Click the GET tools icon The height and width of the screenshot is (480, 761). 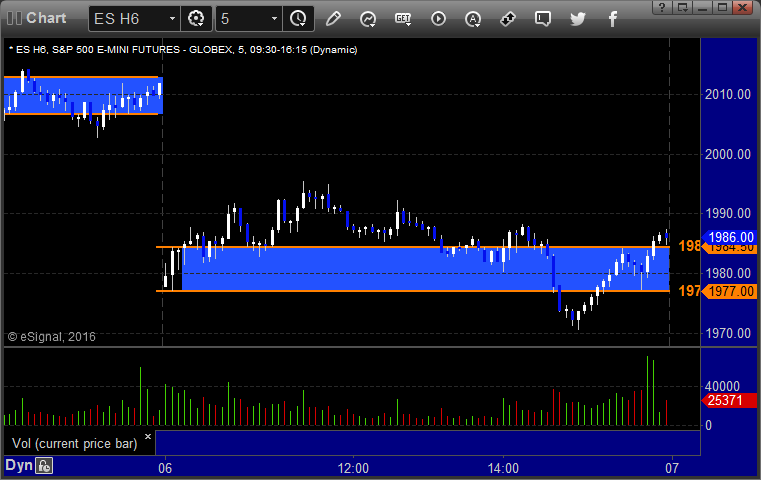403,19
